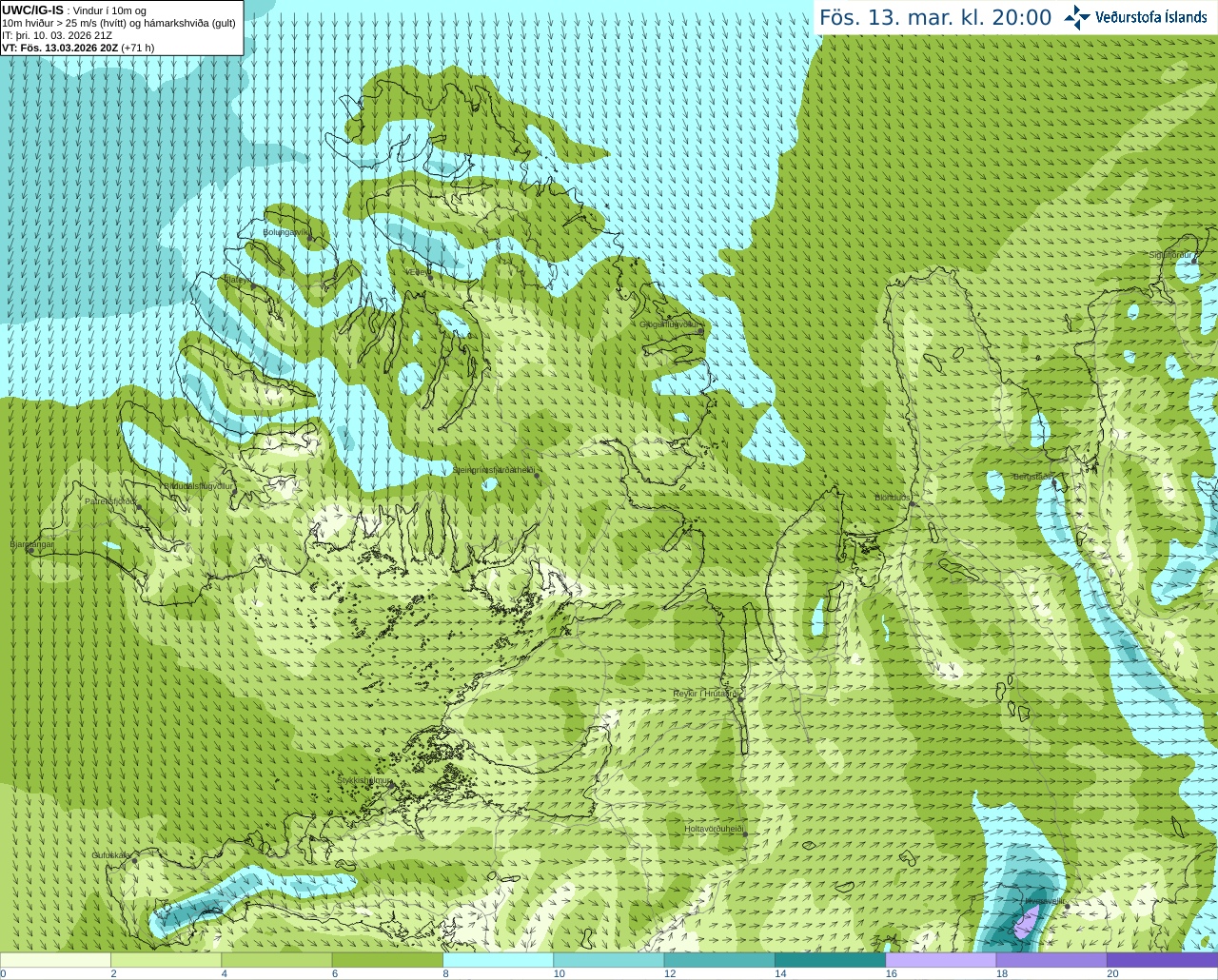Click the VT: Fös. 13.03.2026 20Z line
1218x980 pixels.
78,48
